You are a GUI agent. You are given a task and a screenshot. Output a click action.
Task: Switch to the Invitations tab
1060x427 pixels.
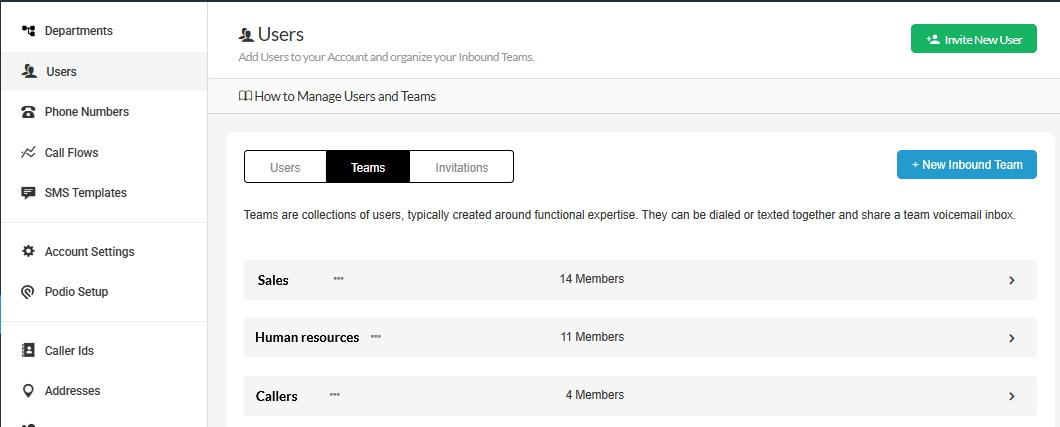461,167
